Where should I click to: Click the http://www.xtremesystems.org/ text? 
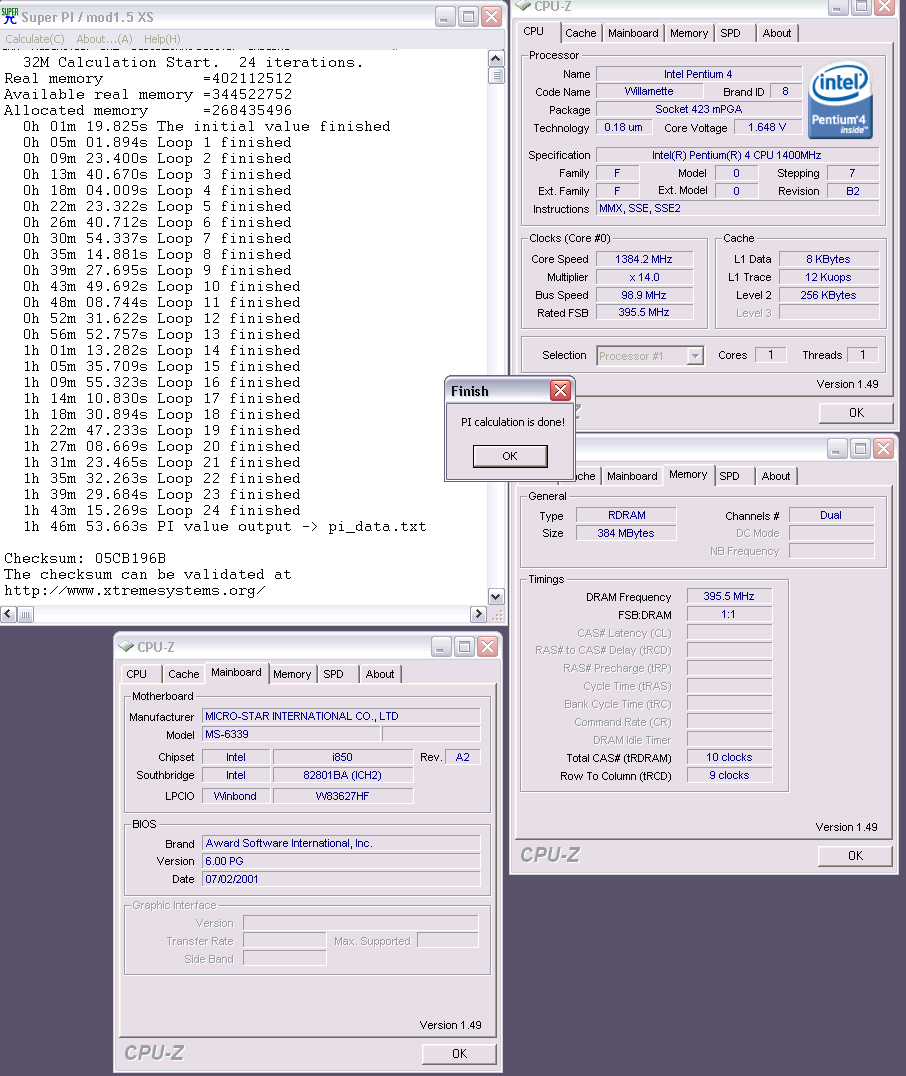click(135, 591)
